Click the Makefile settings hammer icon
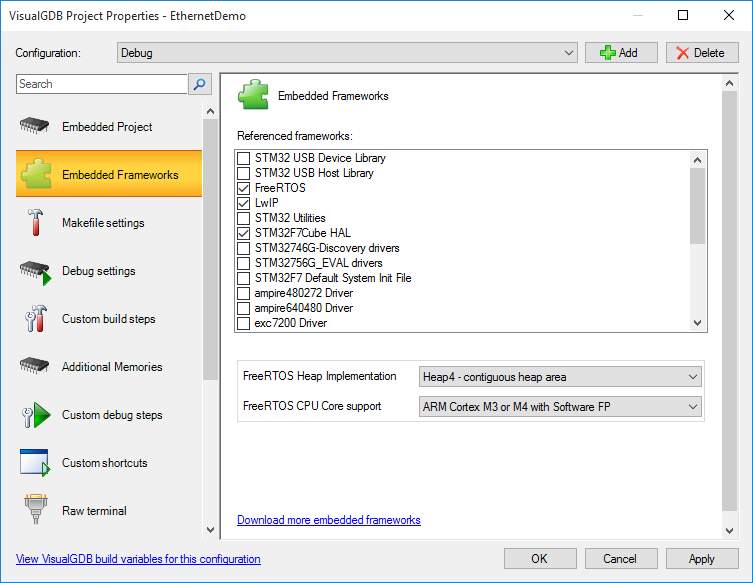This screenshot has height=583, width=753. pyautogui.click(x=35, y=222)
